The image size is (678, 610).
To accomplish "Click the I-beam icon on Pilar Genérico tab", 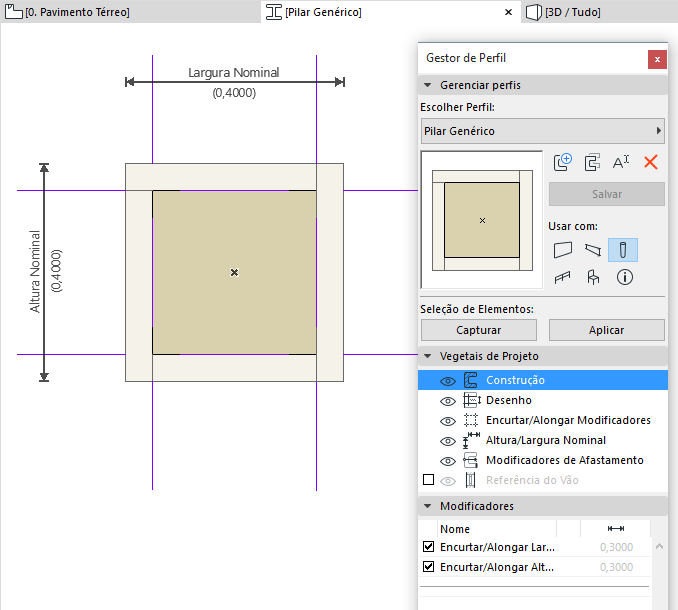I will (273, 12).
